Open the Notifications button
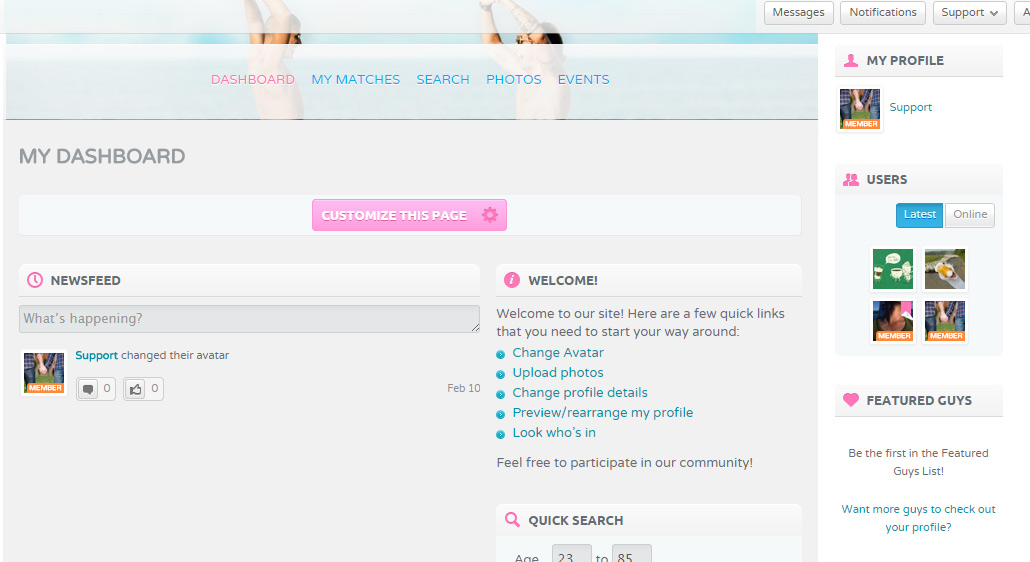The width and height of the screenshot is (1030, 562). pos(882,13)
